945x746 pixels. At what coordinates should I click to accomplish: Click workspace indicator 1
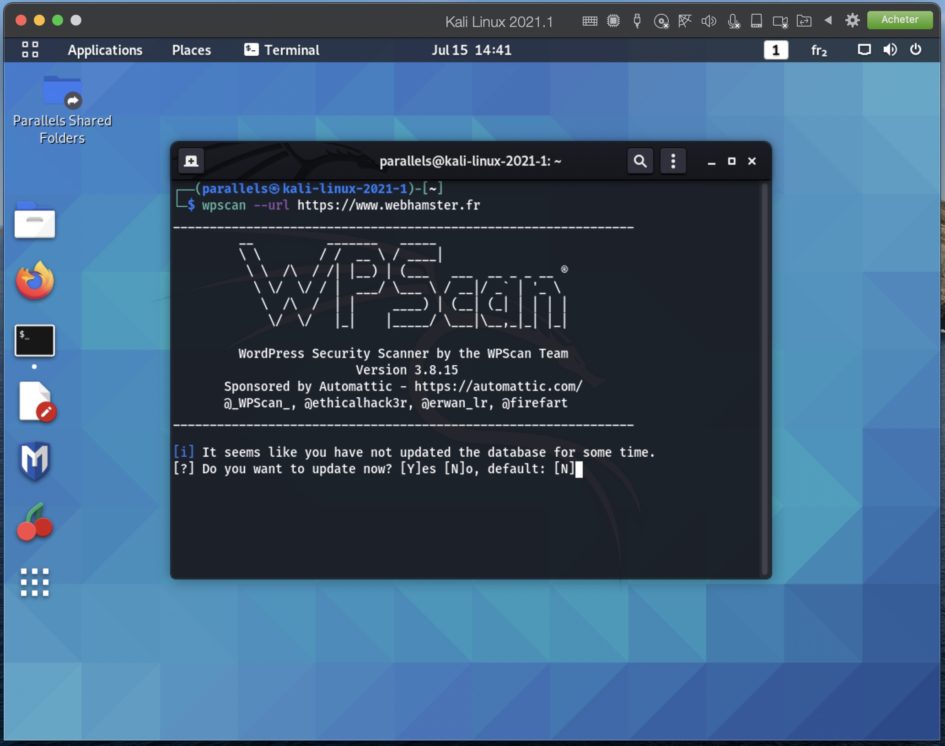(x=776, y=50)
